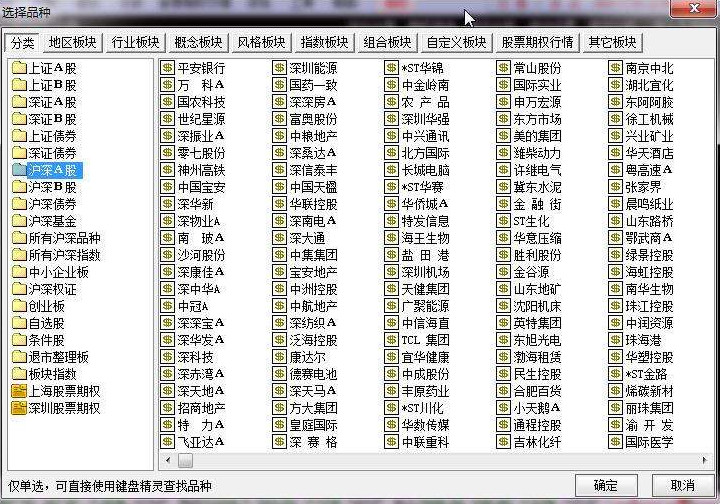Screen dimensions: 720x504
Task: Switch to the 风格板块 tab
Action: (x=261, y=43)
